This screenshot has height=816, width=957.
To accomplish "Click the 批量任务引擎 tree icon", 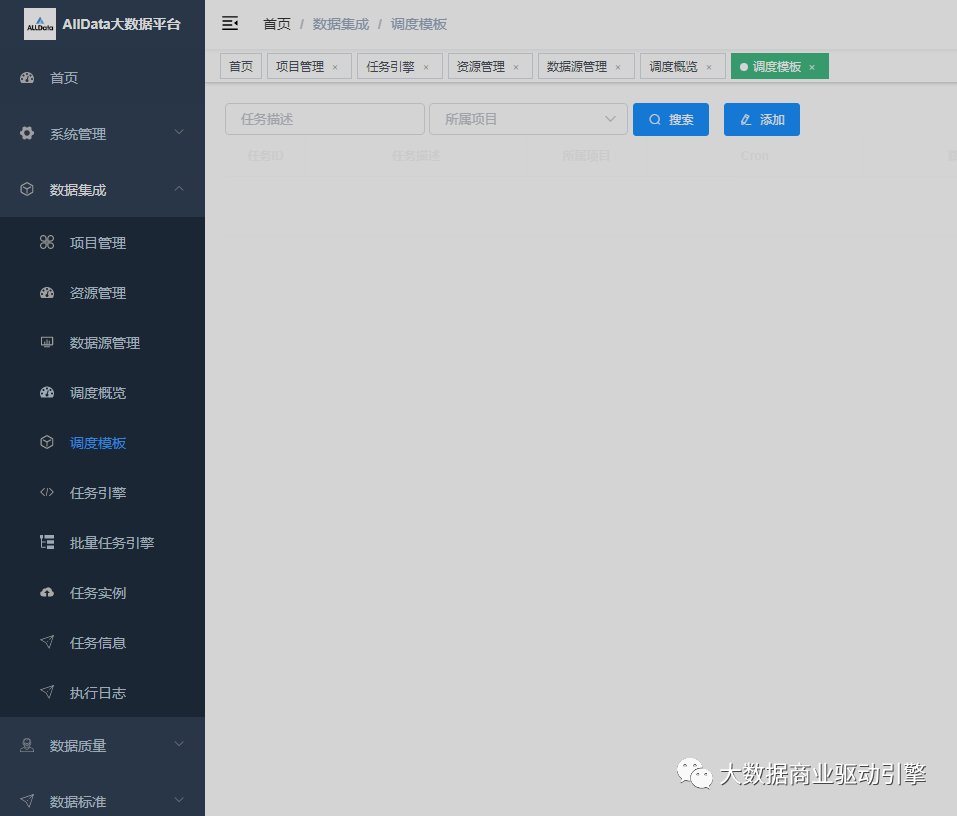I will (47, 543).
